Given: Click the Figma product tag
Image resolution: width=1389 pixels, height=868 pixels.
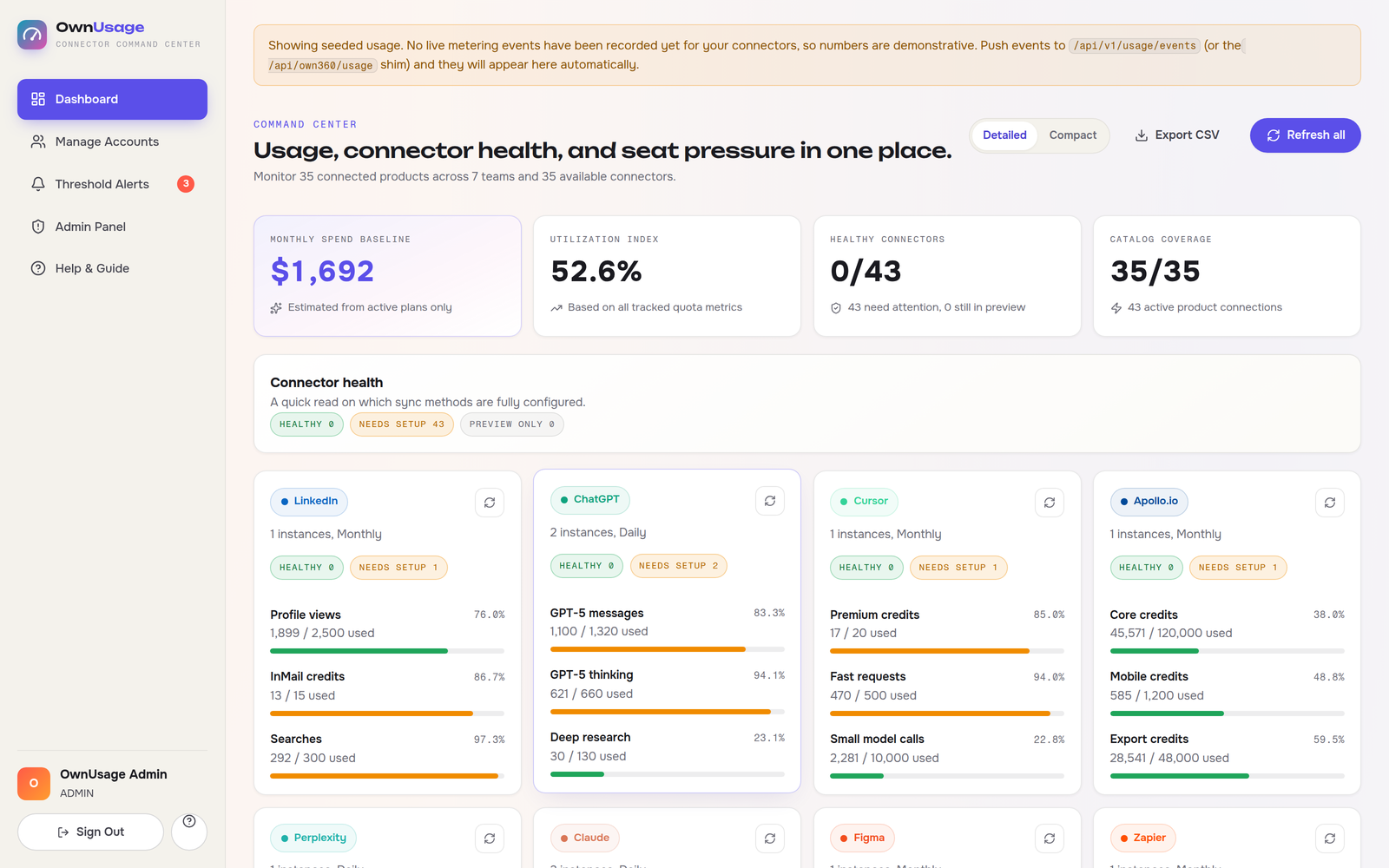Looking at the screenshot, I should click(862, 838).
